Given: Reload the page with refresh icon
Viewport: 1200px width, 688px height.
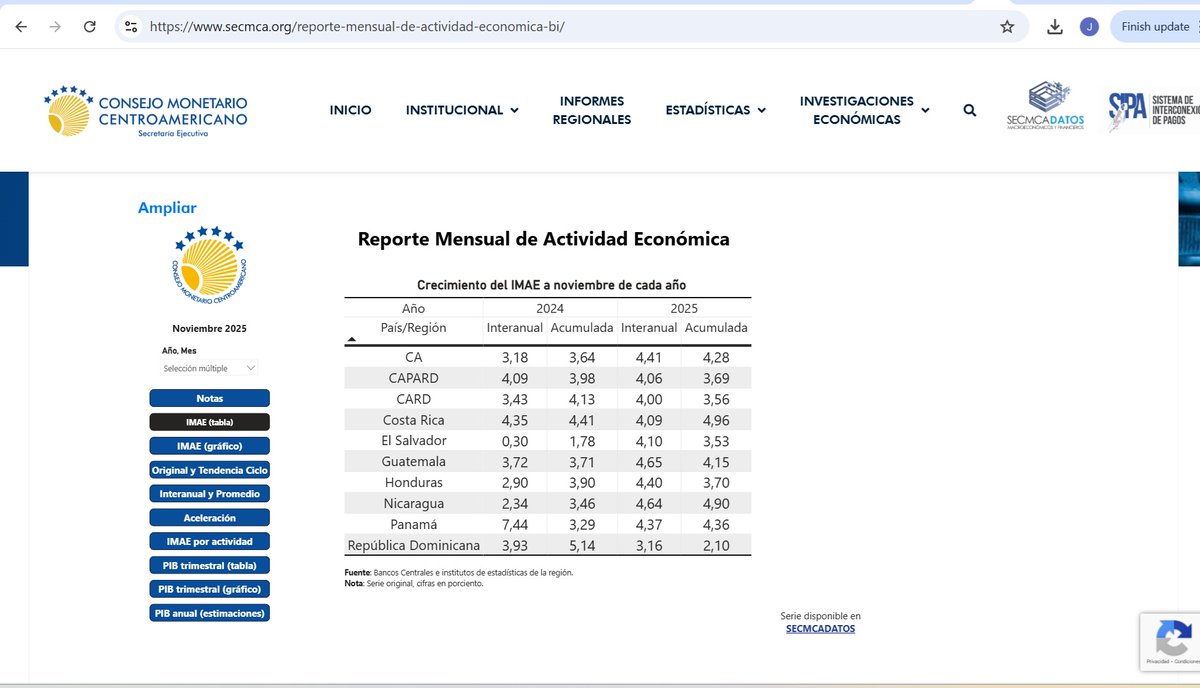Looking at the screenshot, I should coord(89,27).
